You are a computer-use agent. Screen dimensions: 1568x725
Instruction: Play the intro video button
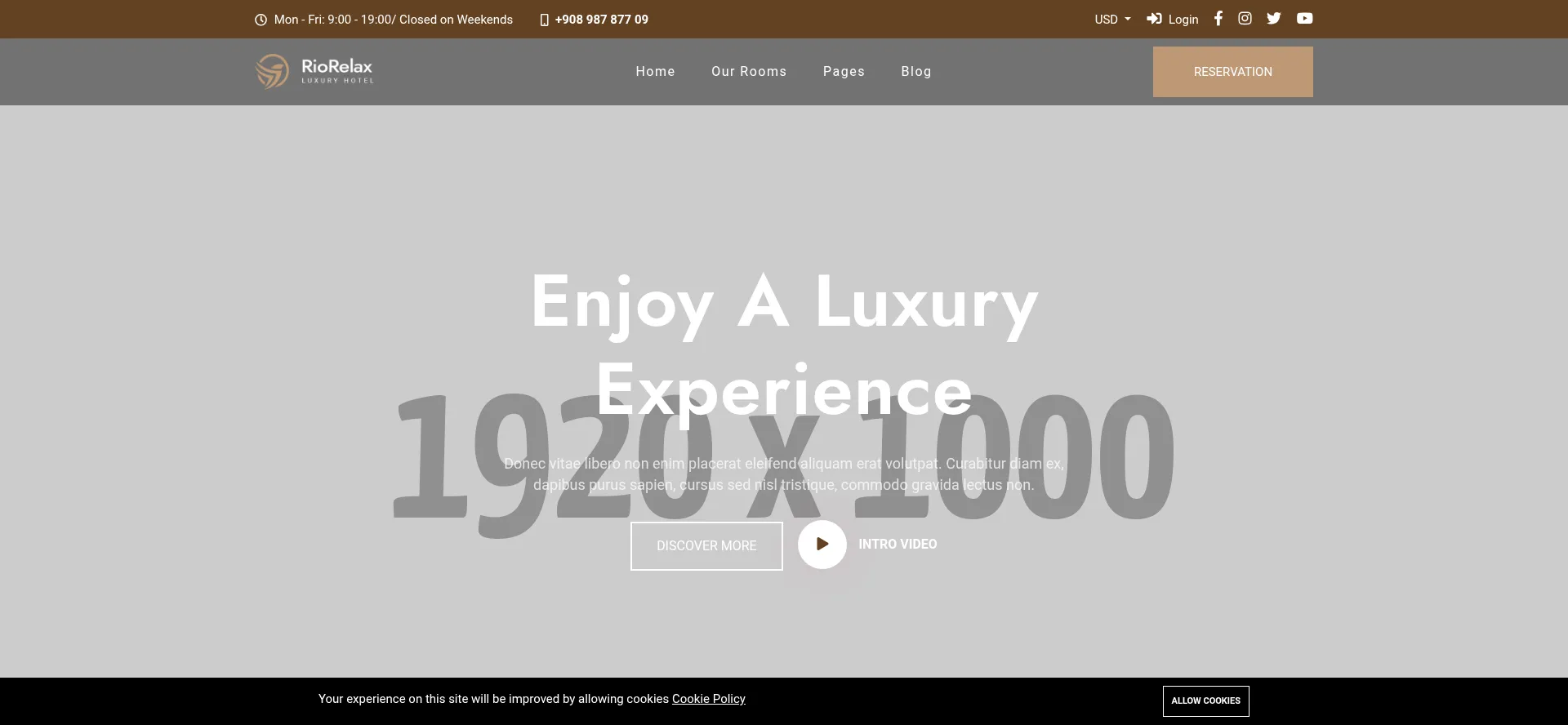[x=822, y=545]
